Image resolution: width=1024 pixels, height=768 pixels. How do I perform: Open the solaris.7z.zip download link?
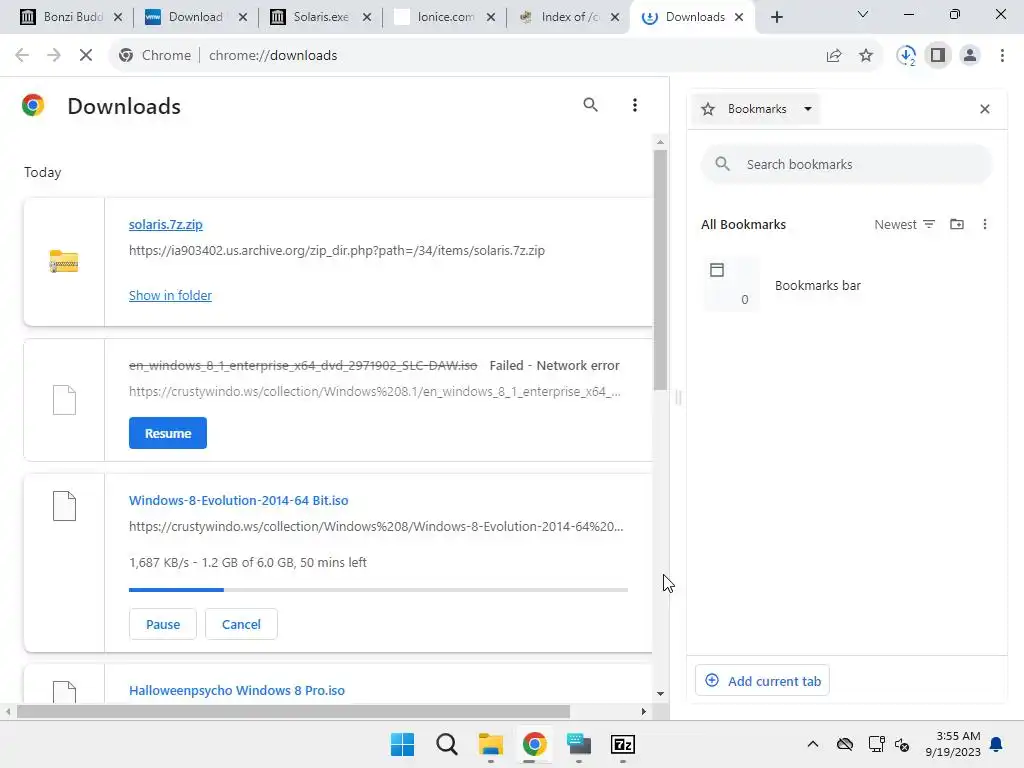pyautogui.click(x=165, y=224)
